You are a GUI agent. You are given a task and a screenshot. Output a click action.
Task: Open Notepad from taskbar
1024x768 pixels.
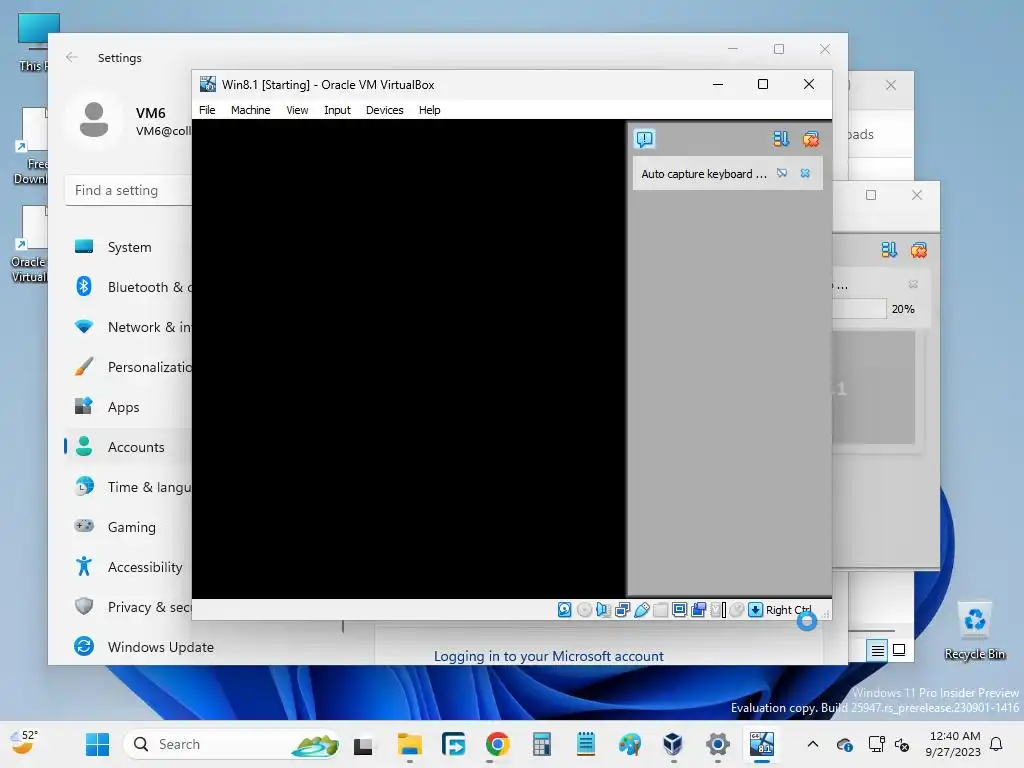pos(585,744)
